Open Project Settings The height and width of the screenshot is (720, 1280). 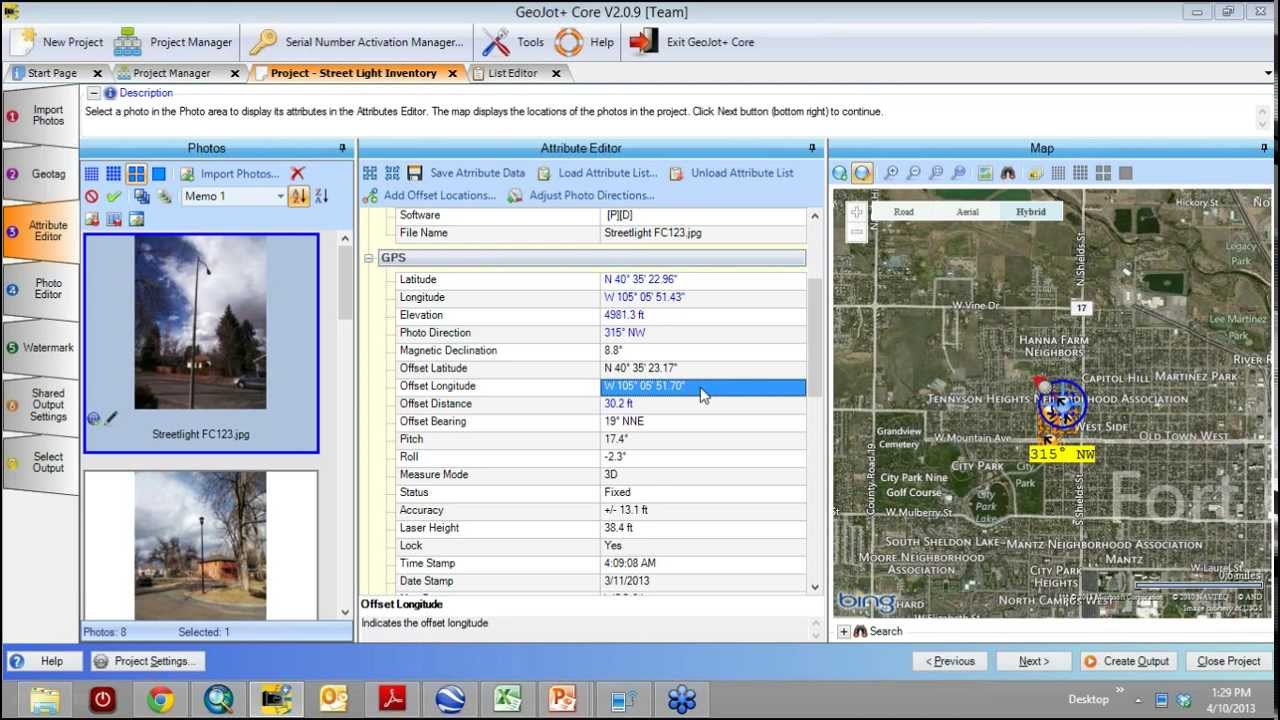pyautogui.click(x=147, y=661)
